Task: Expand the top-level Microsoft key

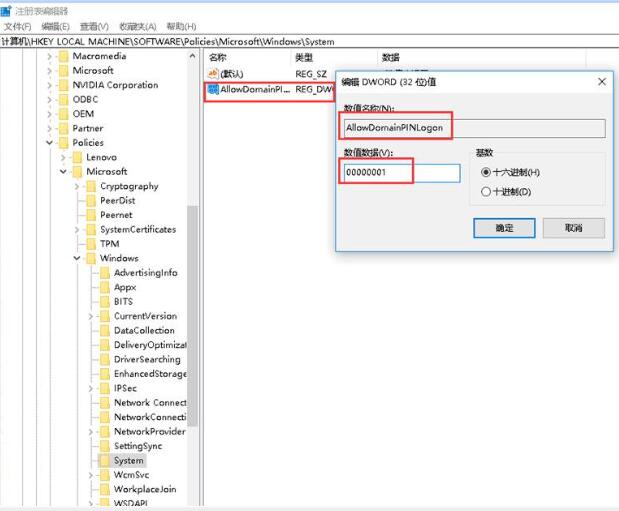Action: (x=49, y=71)
